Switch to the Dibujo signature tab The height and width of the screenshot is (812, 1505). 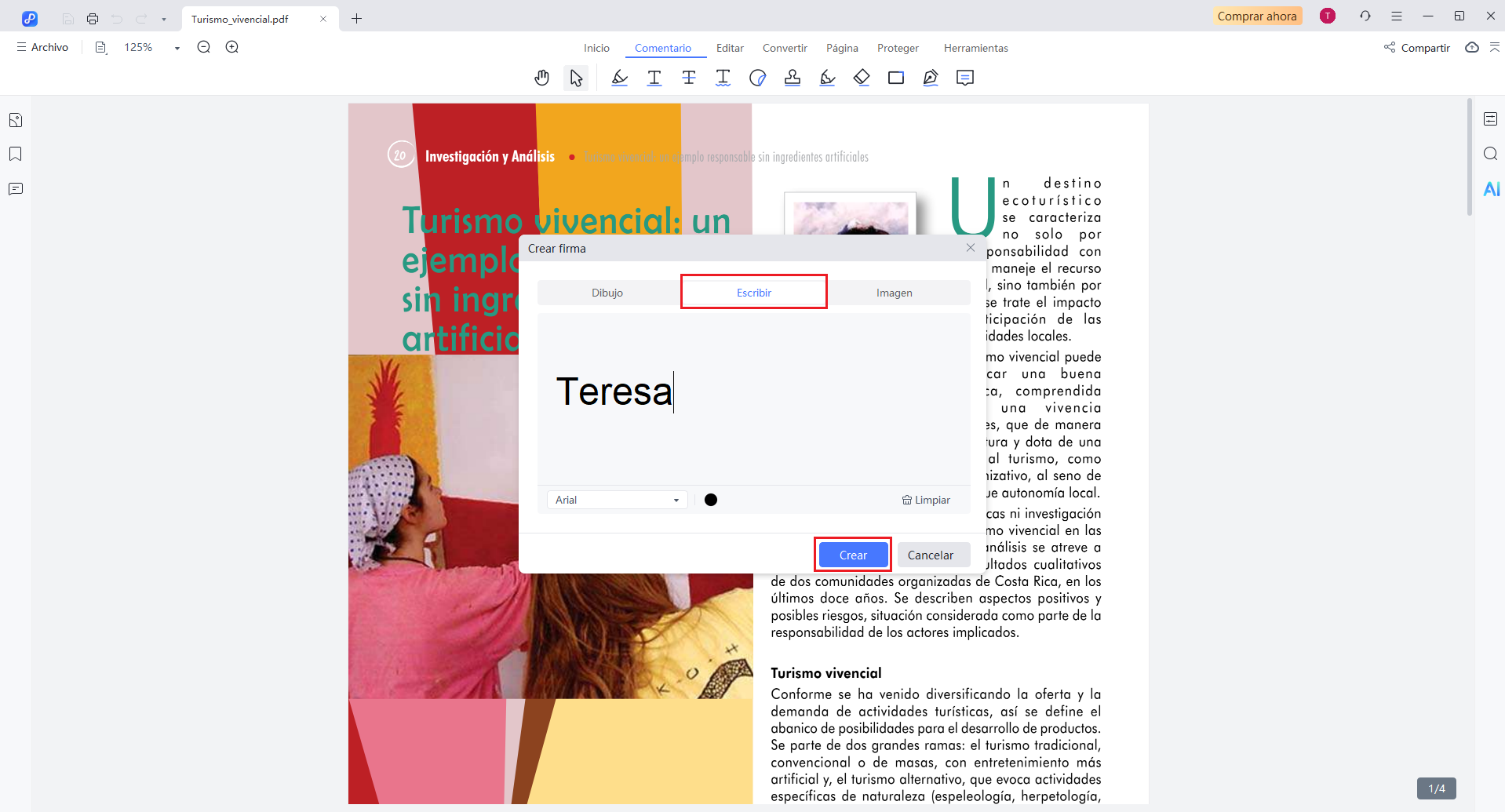607,292
